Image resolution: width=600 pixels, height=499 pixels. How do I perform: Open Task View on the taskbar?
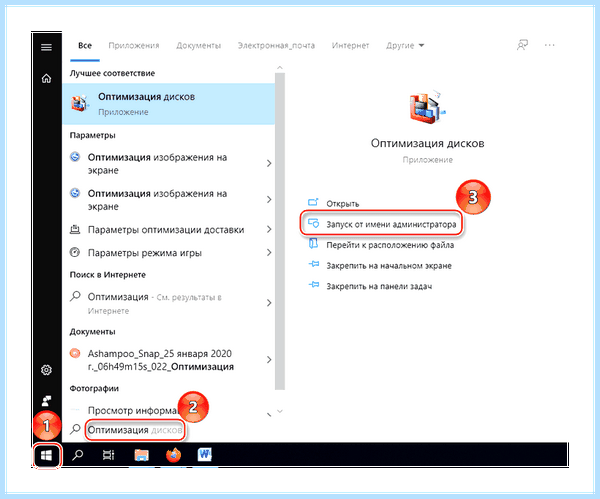[109, 455]
